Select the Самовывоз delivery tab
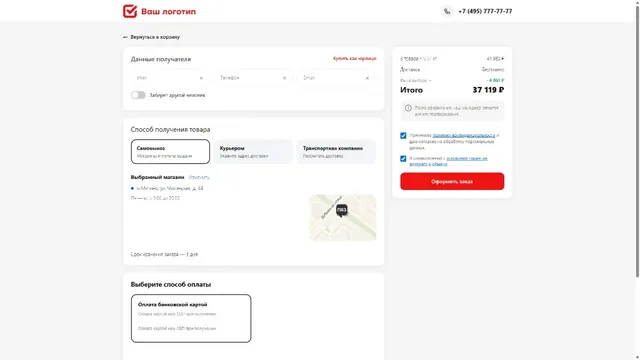640x360 pixels. pos(170,151)
